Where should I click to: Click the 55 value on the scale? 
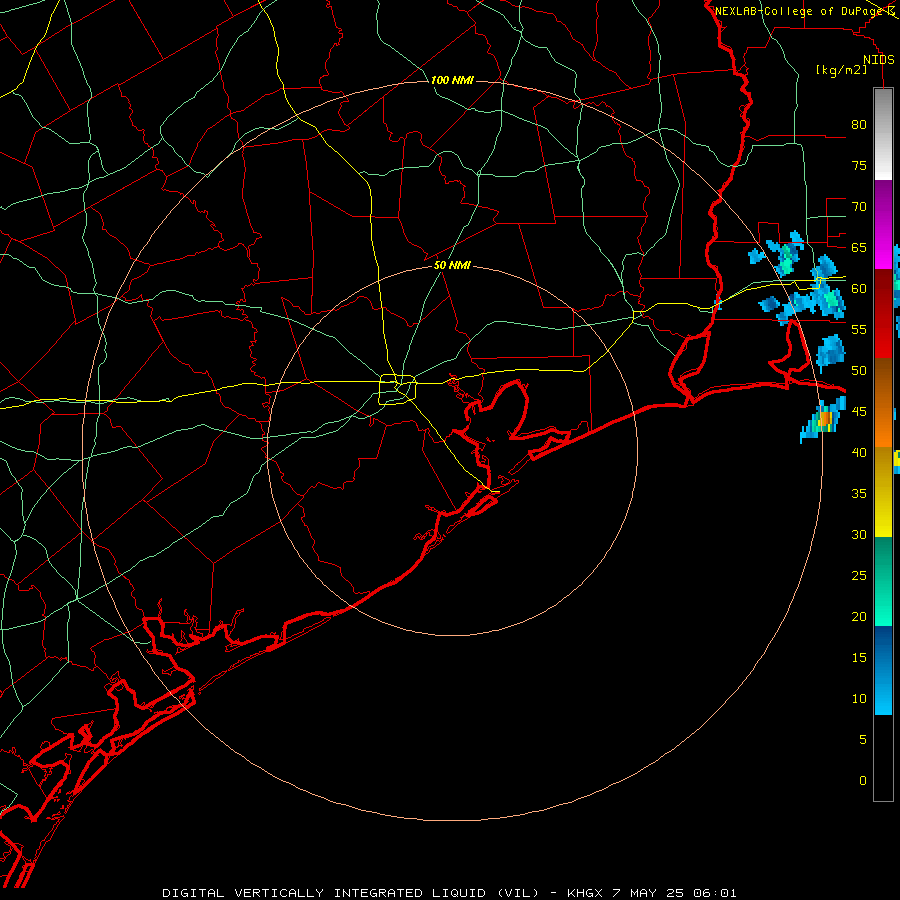[x=859, y=329]
